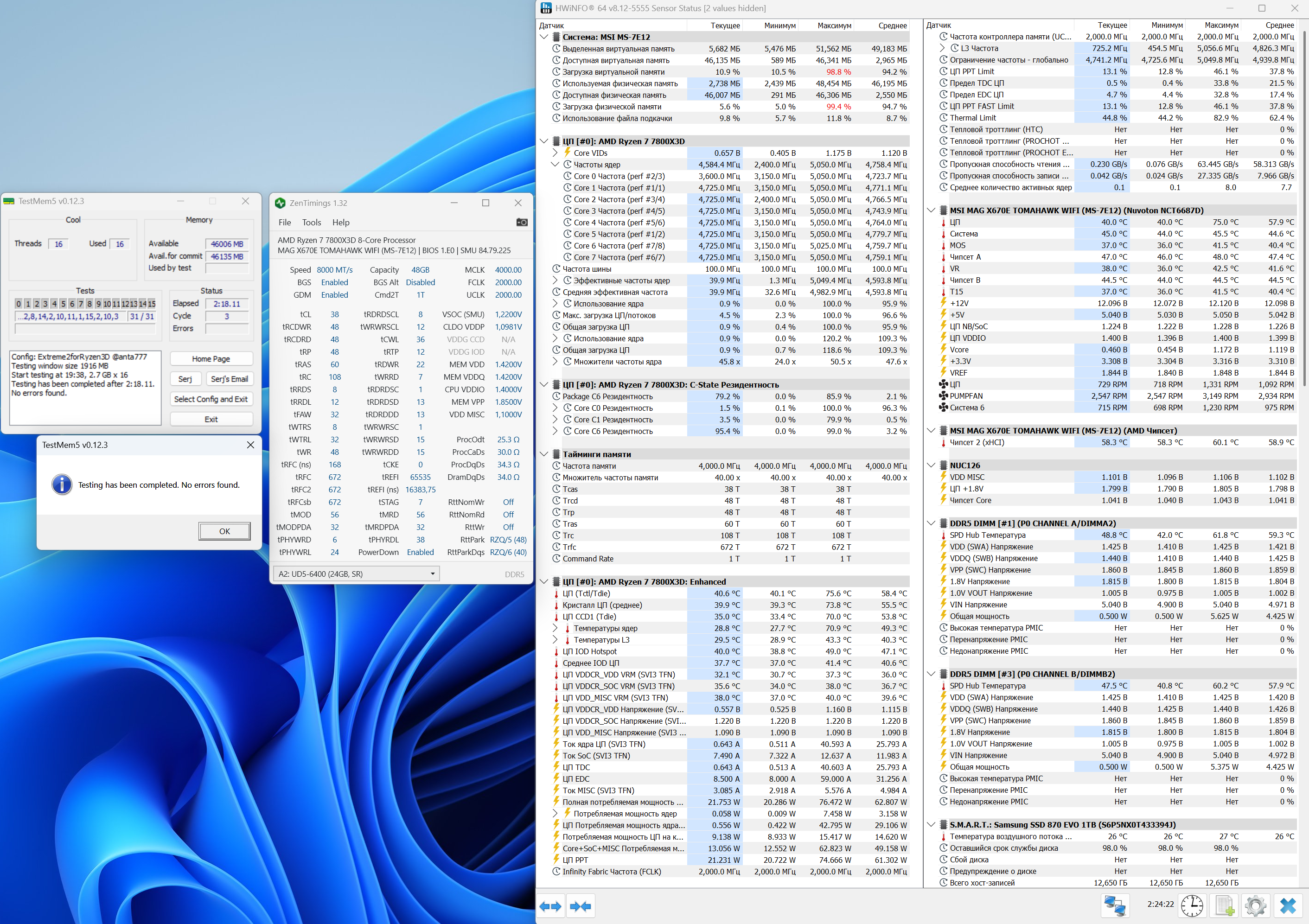Click Select Config and Exit button
This screenshot has height=924, width=1309.
click(x=211, y=399)
